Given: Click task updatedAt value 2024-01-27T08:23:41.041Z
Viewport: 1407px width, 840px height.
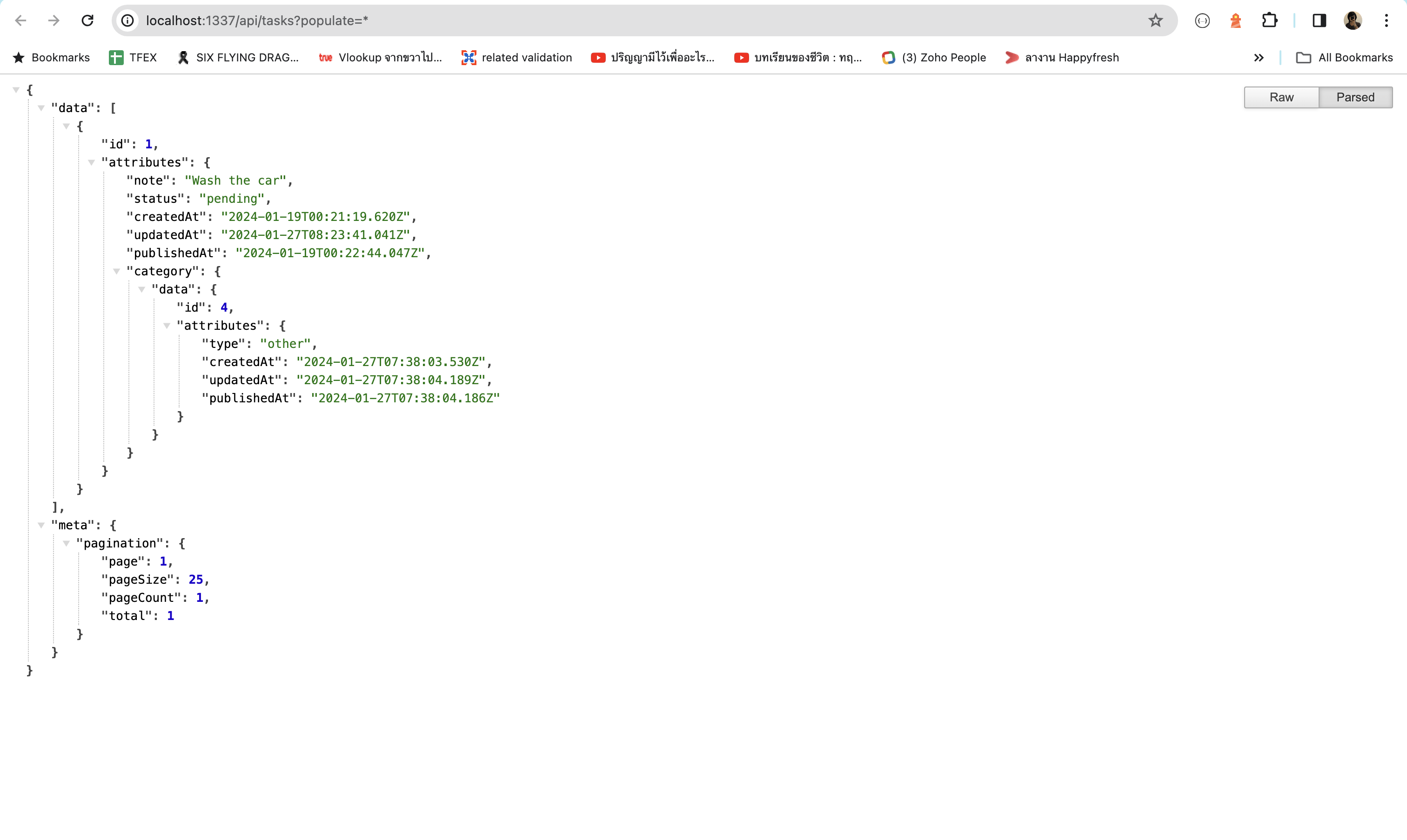Looking at the screenshot, I should (315, 235).
